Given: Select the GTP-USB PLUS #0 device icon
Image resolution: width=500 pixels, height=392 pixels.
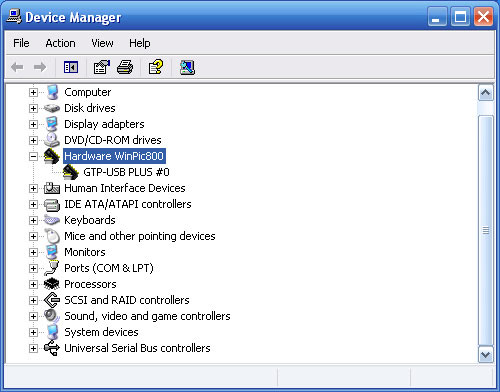Looking at the screenshot, I should coord(71,172).
